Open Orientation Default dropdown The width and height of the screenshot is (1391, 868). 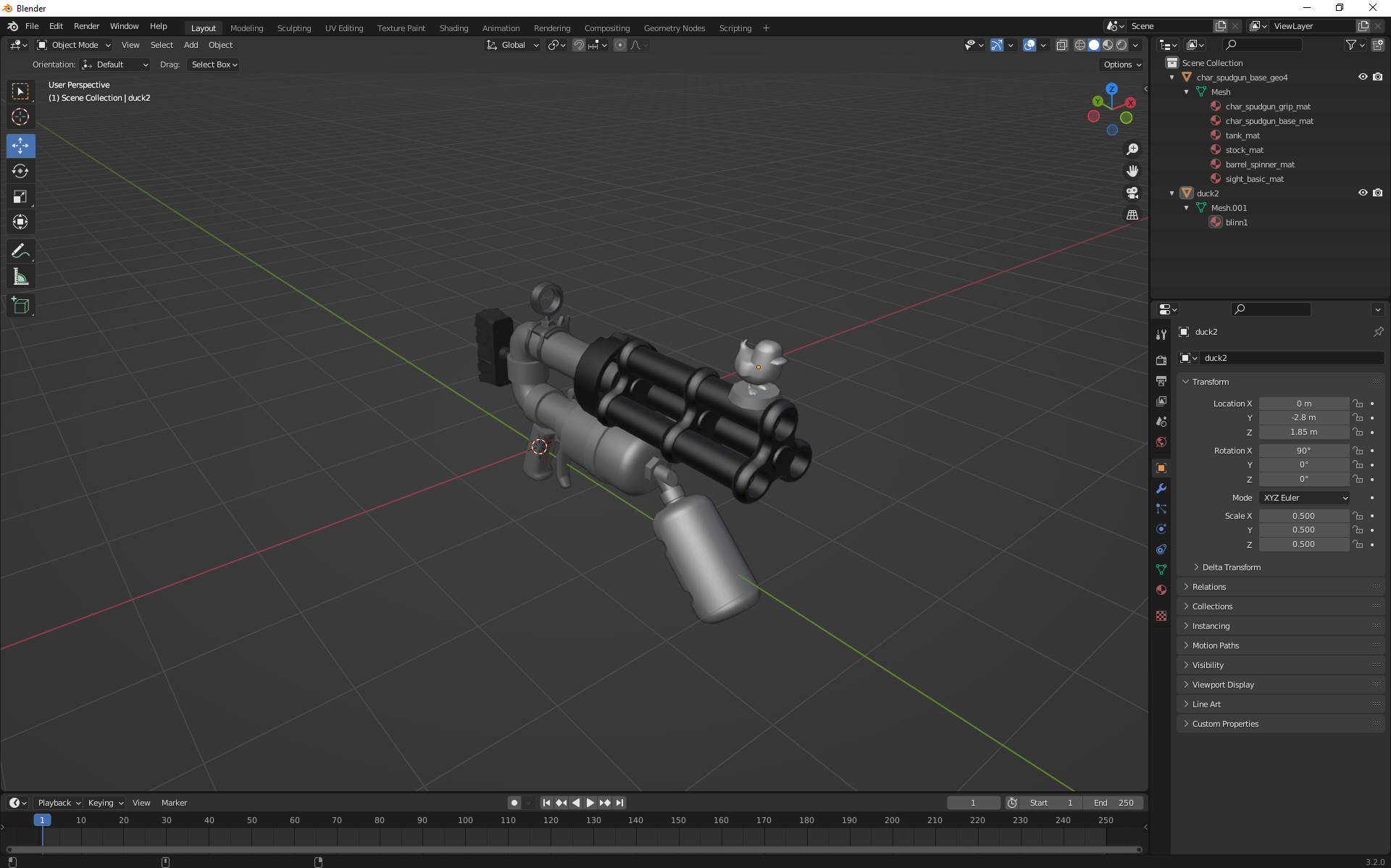(115, 64)
